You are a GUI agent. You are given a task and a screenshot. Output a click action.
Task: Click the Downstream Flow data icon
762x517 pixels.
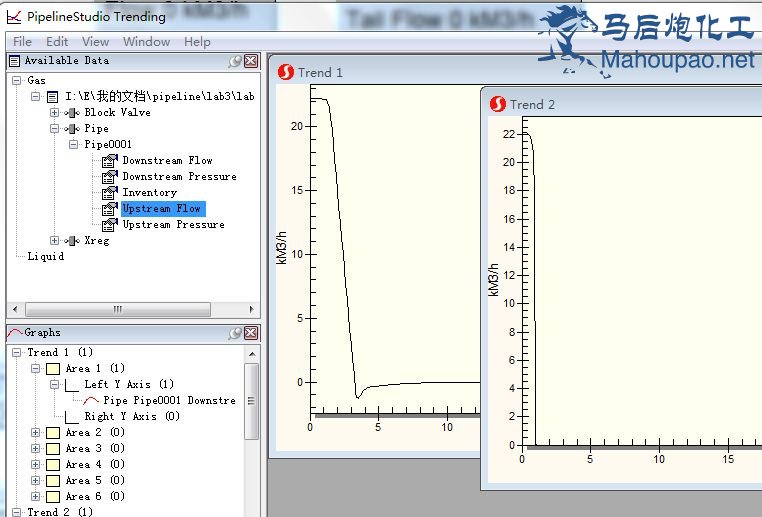(x=110, y=161)
